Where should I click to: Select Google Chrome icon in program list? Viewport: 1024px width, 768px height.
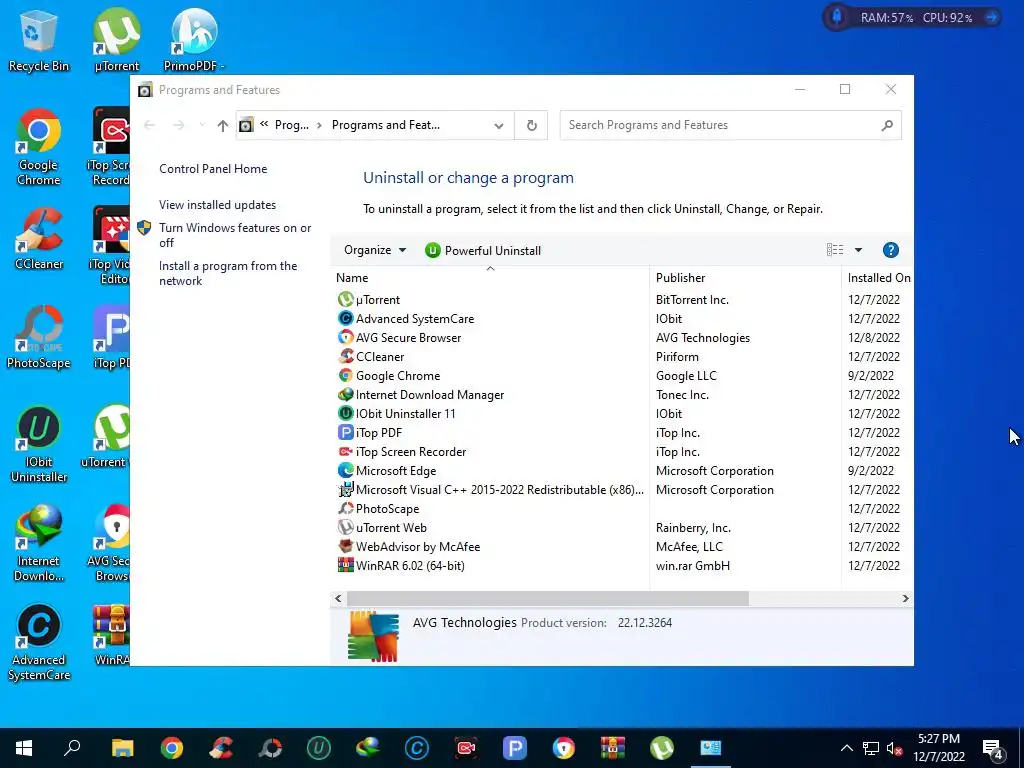pos(345,376)
